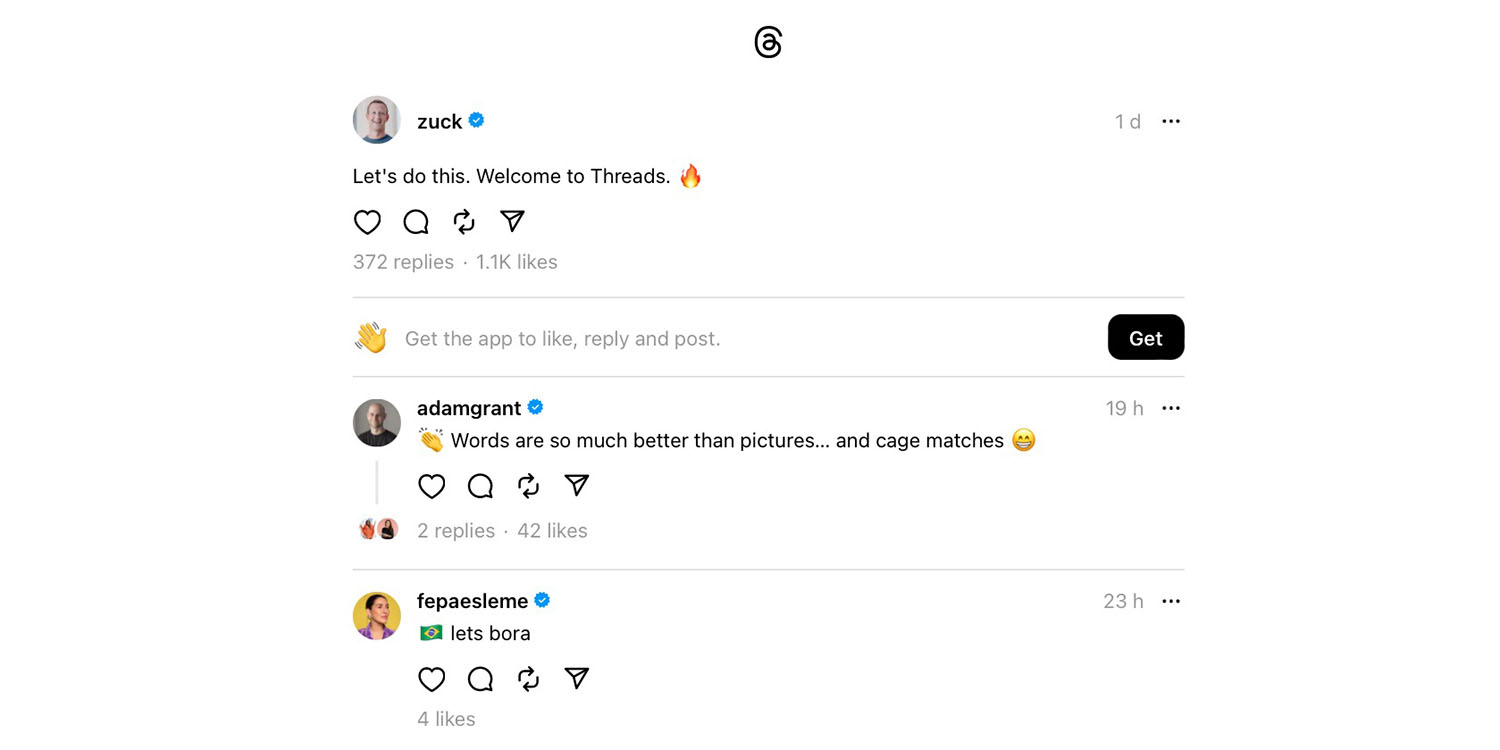Repost adamgrant's reply
This screenshot has height=750, width=1500.
click(528, 486)
